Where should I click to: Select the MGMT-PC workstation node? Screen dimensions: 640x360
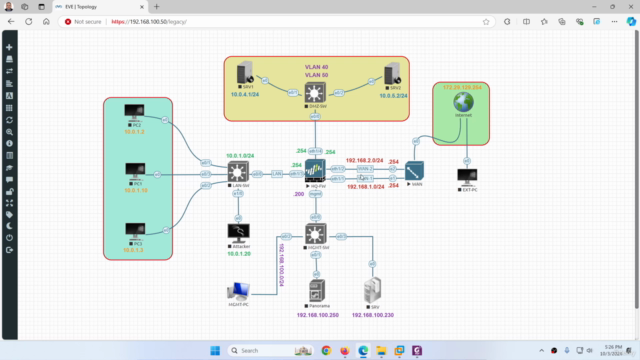pyautogui.click(x=238, y=291)
